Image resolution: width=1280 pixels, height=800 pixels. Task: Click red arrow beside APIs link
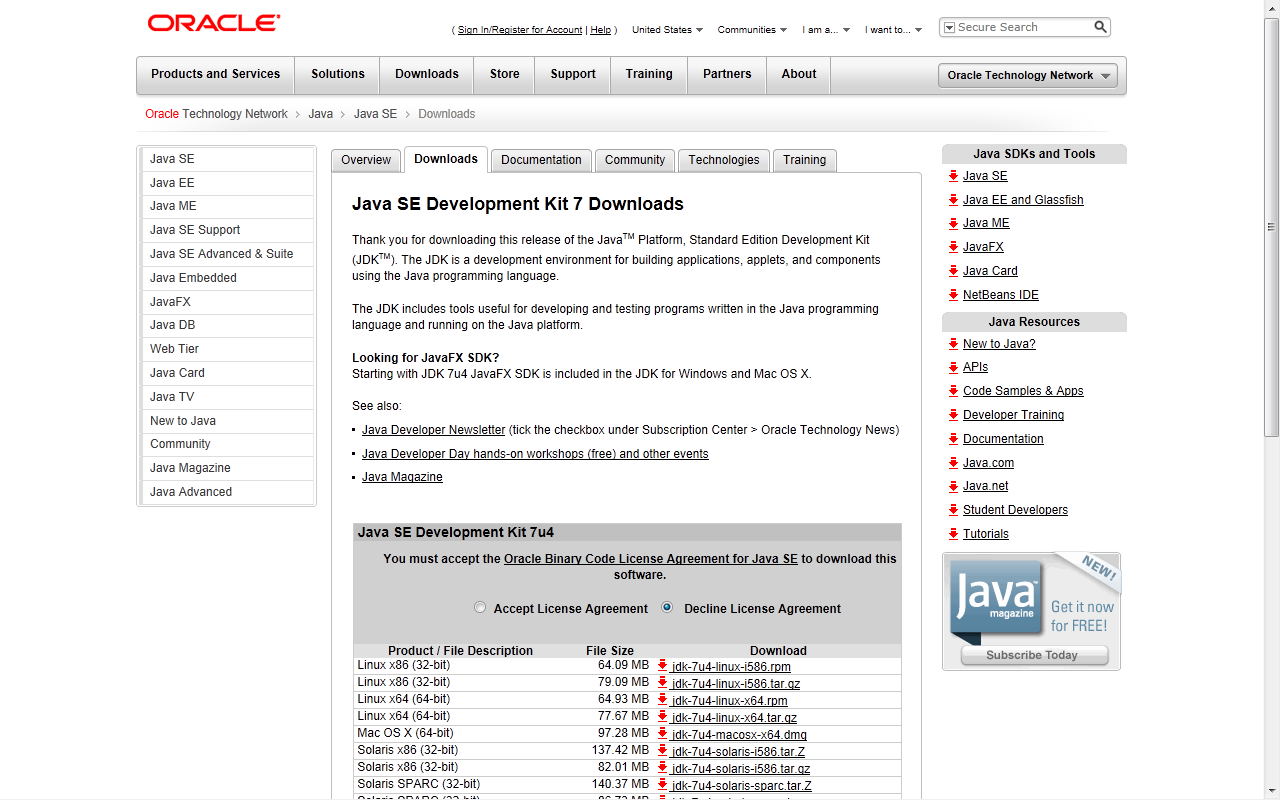point(954,367)
